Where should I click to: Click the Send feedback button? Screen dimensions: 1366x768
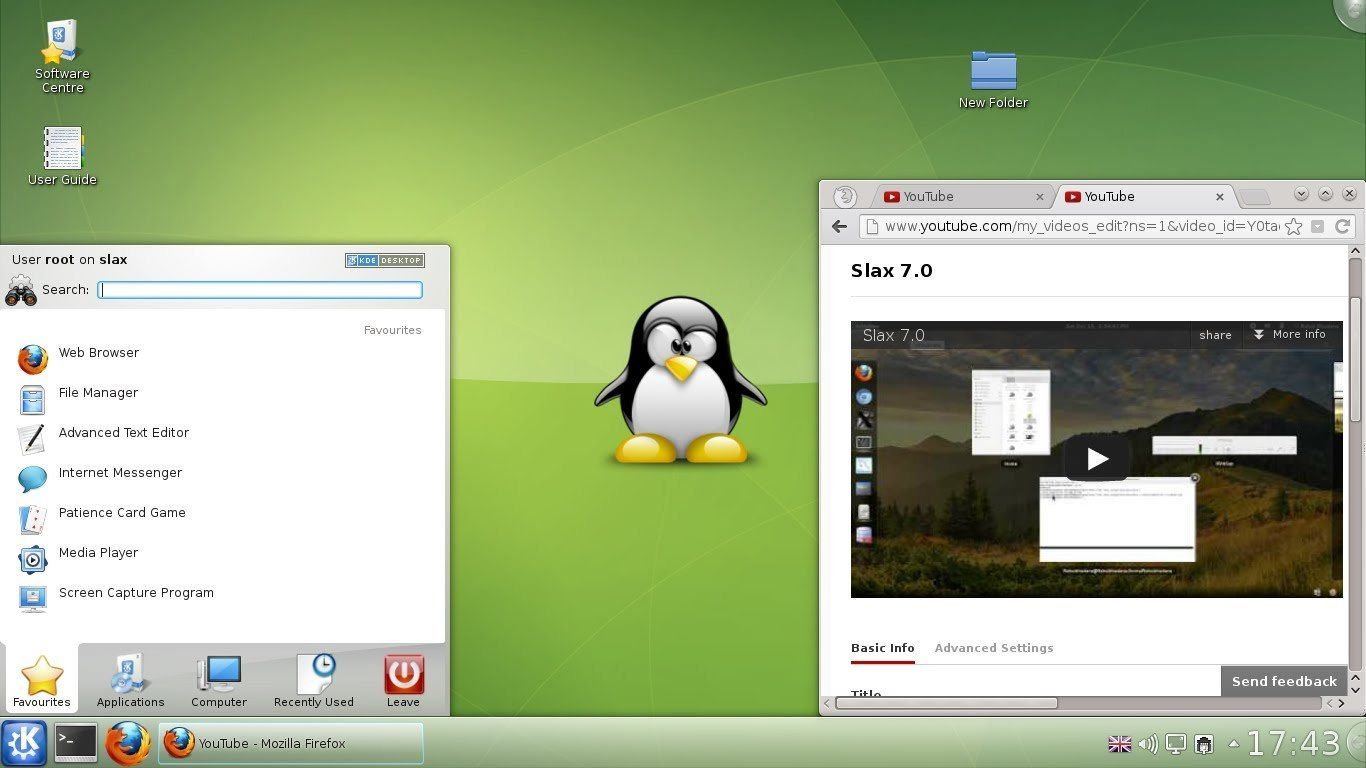[1284, 681]
